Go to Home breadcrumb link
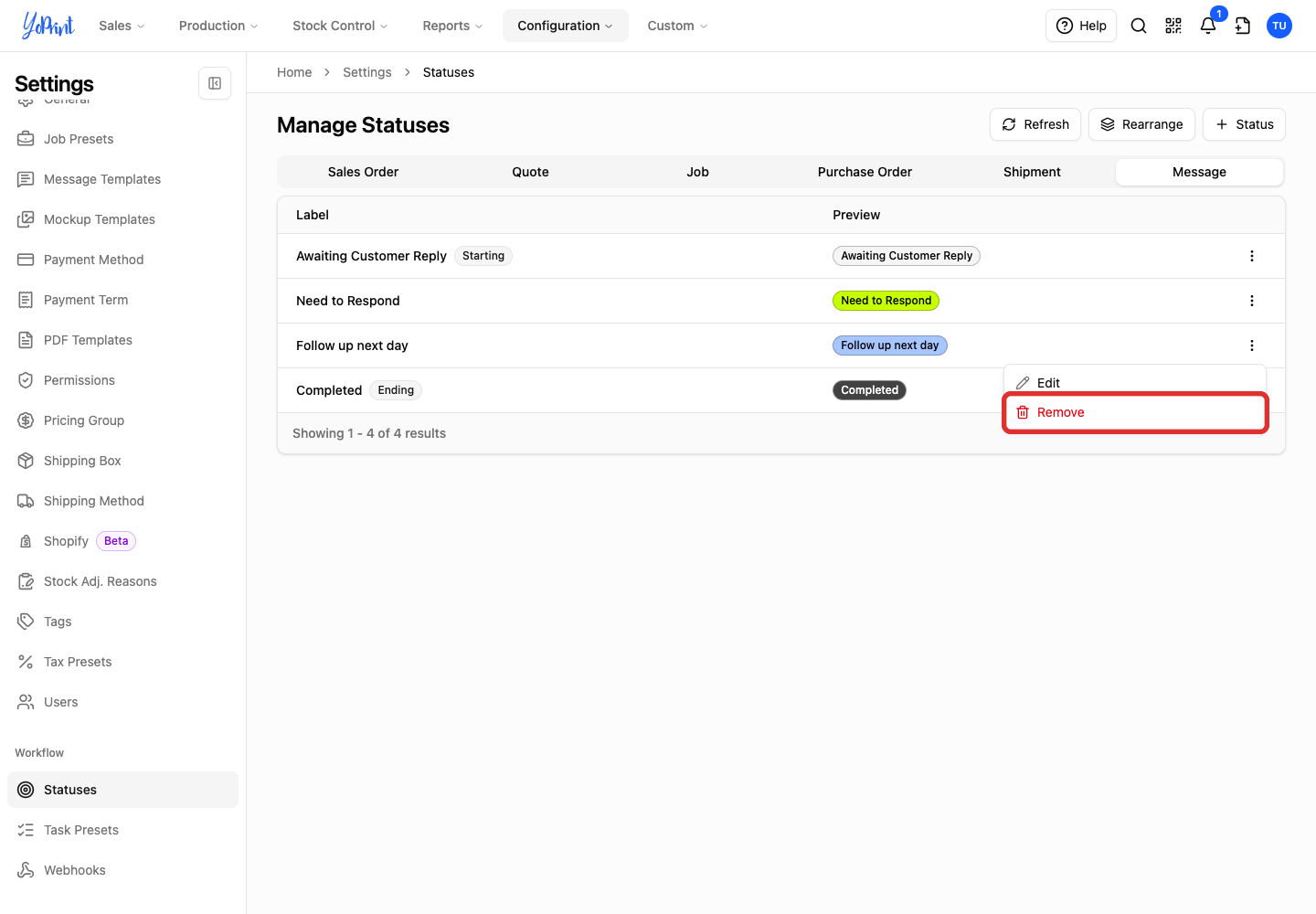Screen dimensions: 1316x914 coord(294,72)
